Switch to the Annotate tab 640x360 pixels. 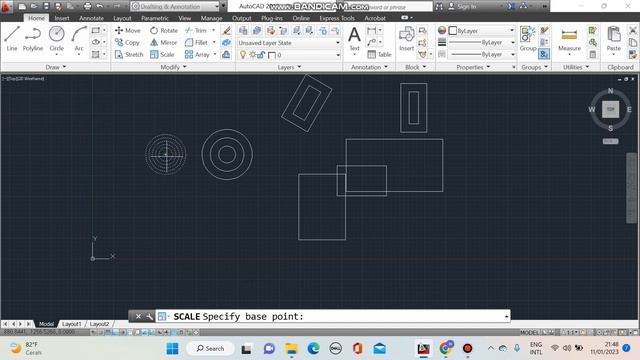[91, 18]
